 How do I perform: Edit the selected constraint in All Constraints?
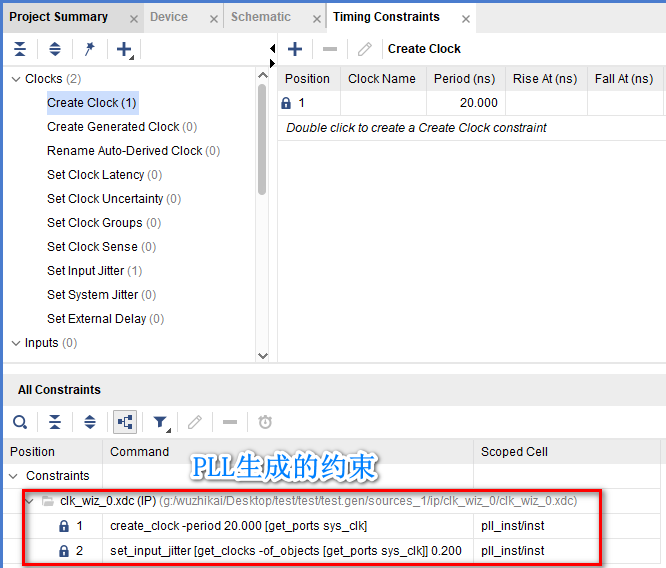pos(195,422)
